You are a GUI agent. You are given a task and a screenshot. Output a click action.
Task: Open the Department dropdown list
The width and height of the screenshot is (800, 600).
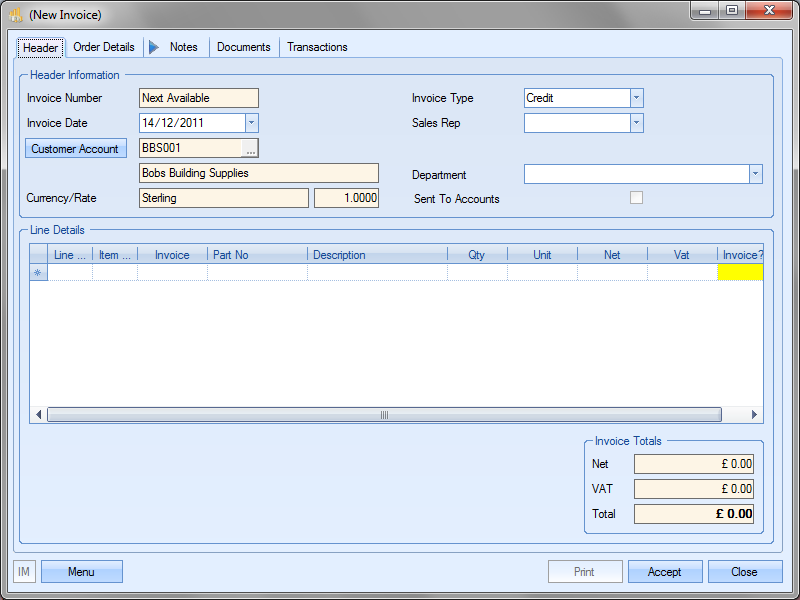tap(755, 174)
